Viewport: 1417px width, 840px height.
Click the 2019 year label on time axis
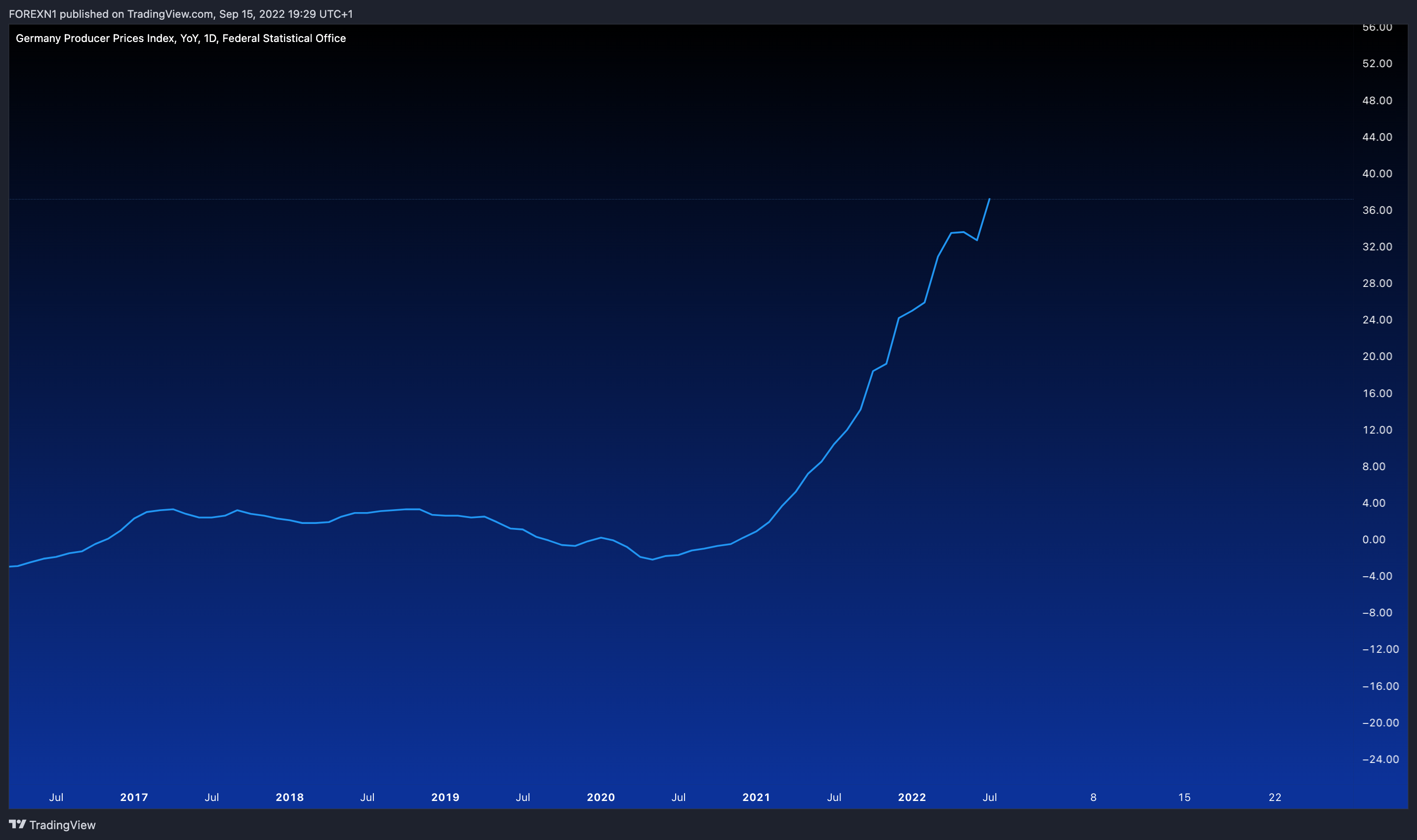pyautogui.click(x=445, y=797)
